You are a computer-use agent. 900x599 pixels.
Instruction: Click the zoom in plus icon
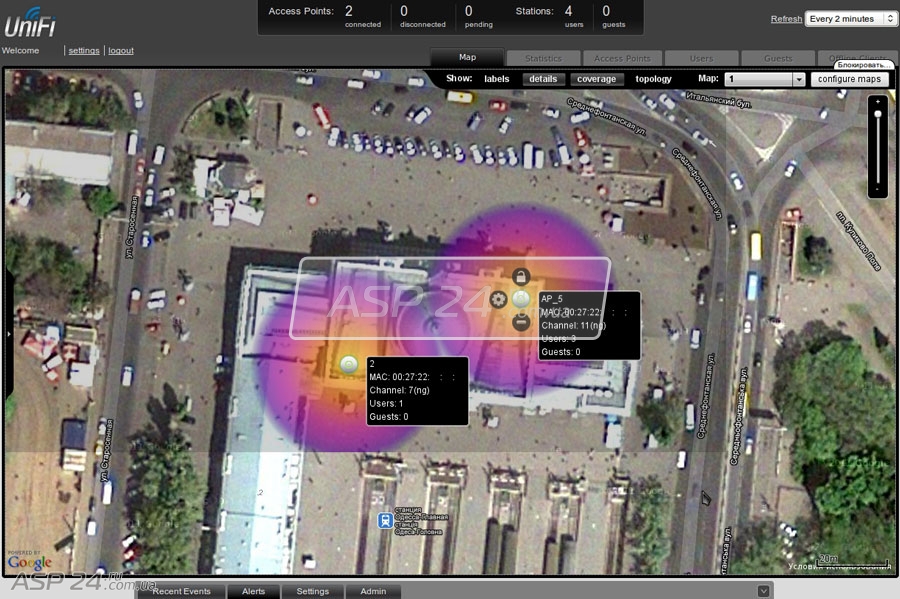(x=878, y=101)
